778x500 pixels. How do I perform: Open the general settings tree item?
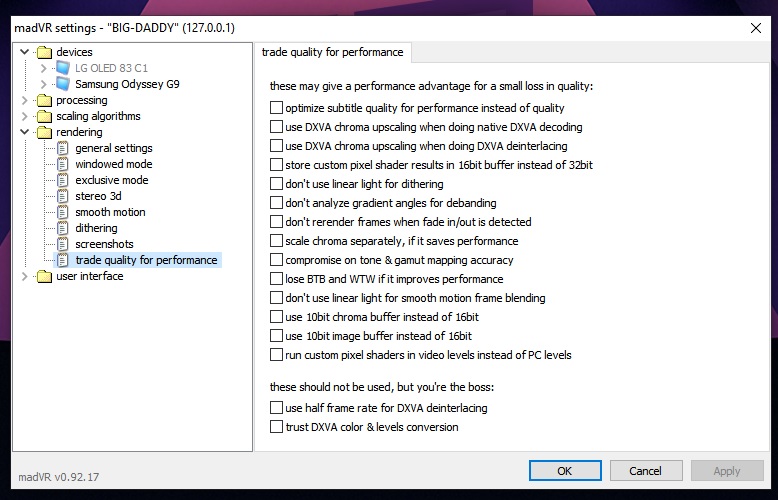[114, 148]
